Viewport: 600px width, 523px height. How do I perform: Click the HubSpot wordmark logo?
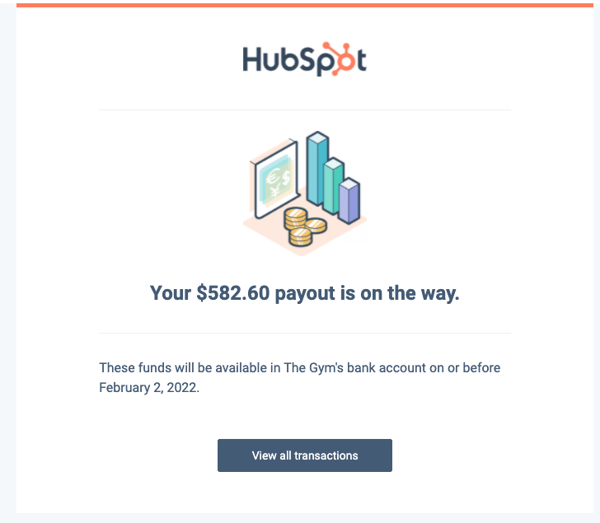(x=305, y=59)
